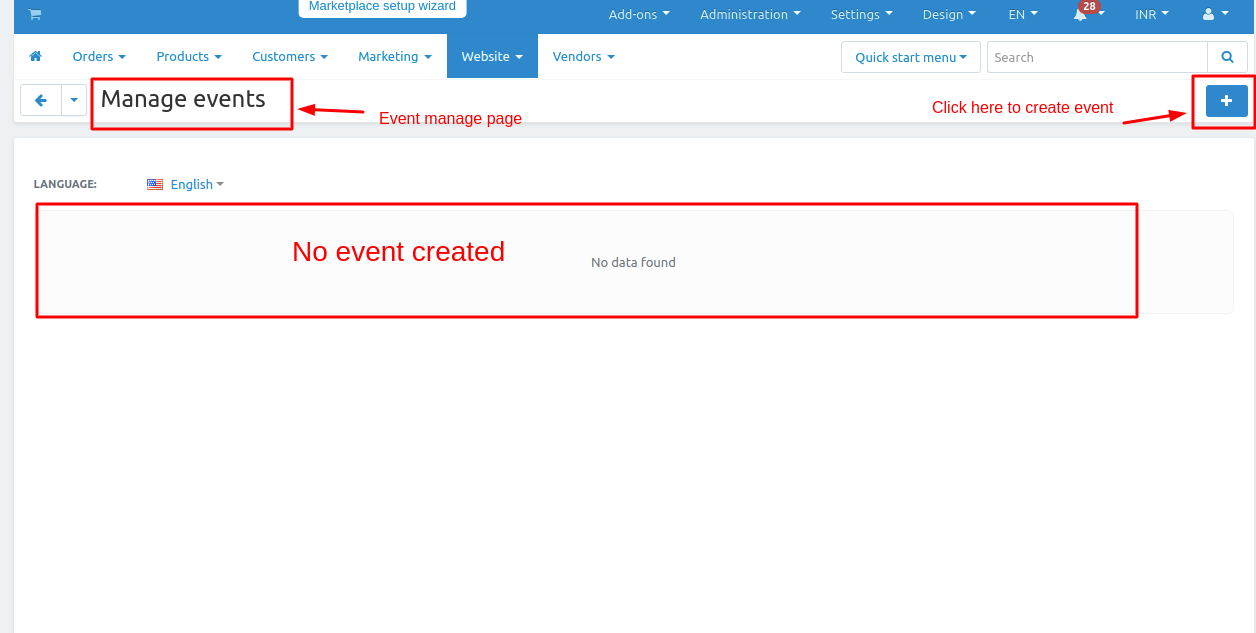The width and height of the screenshot is (1256, 633).
Task: Open the Quick start menu dropdown
Action: [910, 57]
